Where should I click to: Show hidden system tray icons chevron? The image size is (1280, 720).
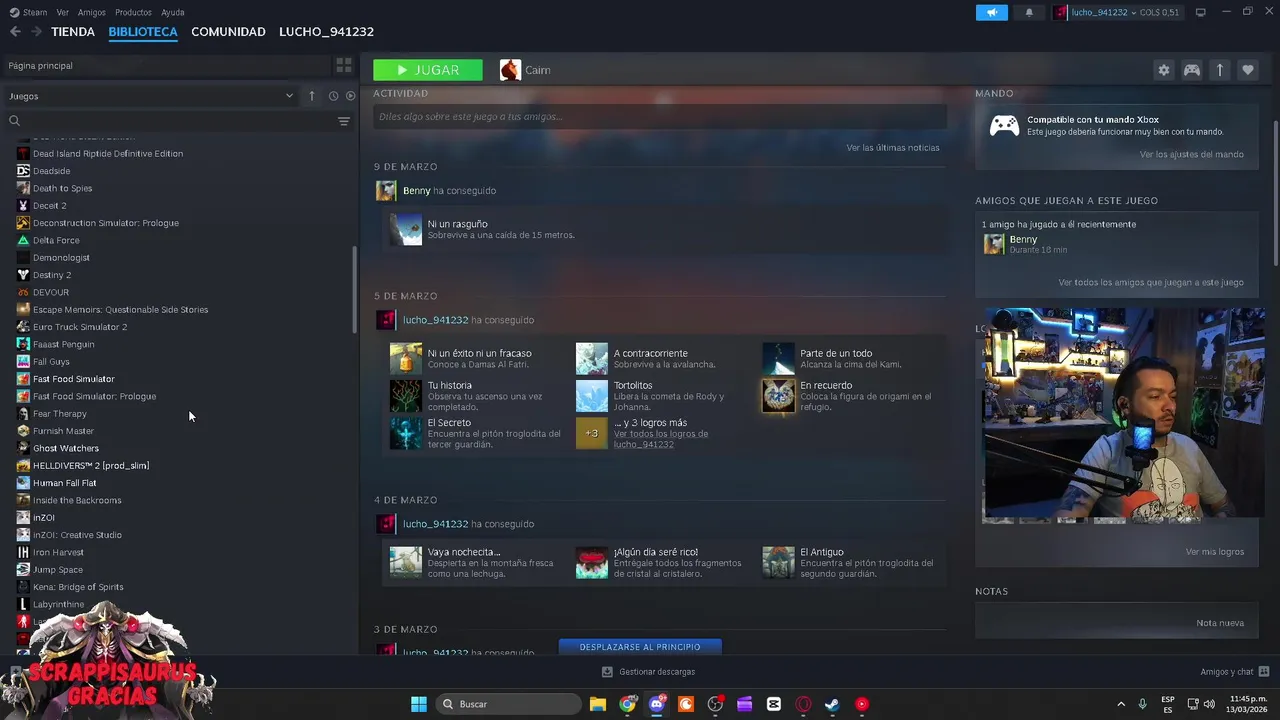point(1120,704)
